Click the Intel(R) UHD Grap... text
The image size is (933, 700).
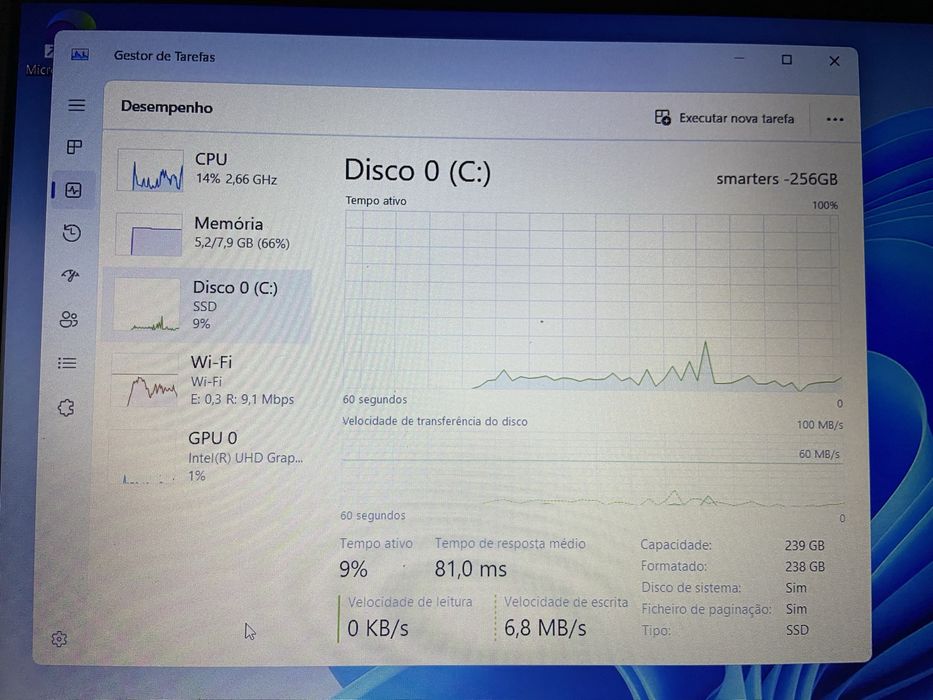point(245,458)
